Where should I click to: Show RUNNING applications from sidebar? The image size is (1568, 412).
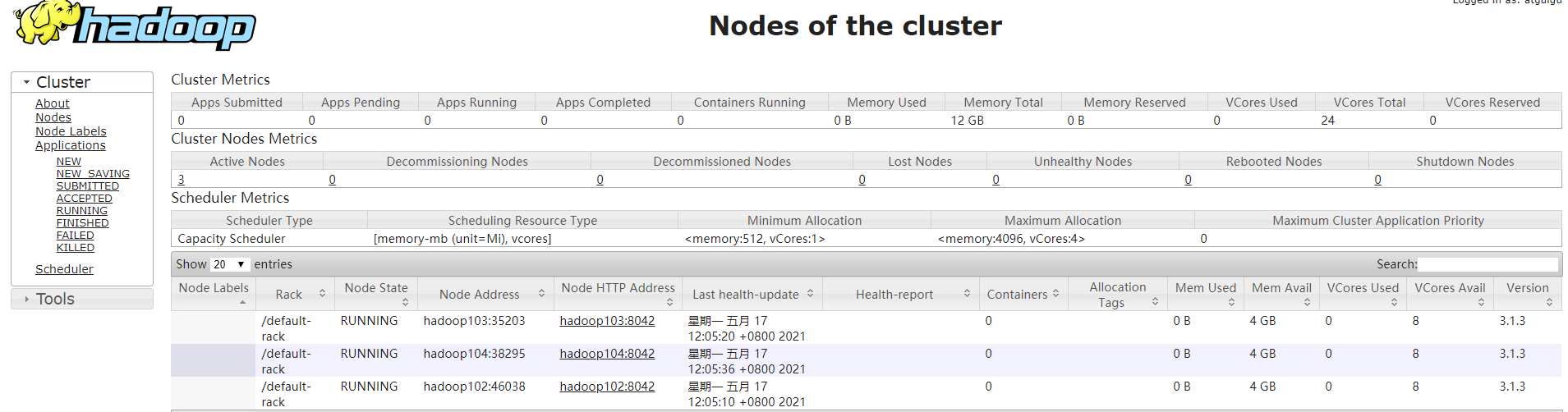(81, 211)
